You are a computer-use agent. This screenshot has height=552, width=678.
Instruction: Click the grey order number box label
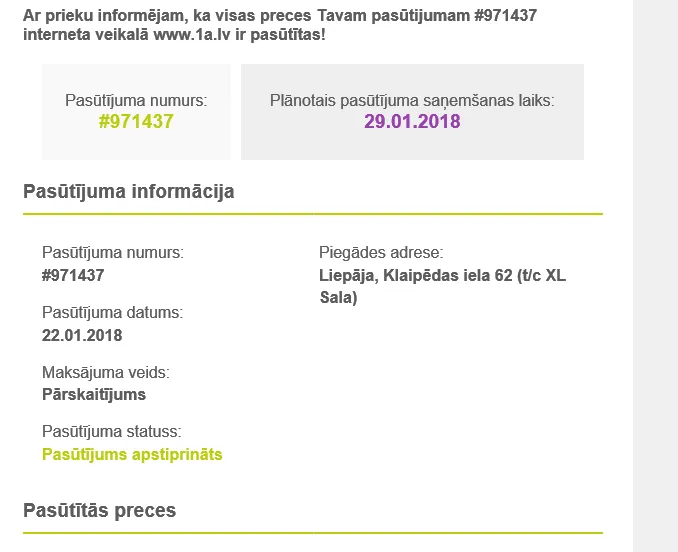[136, 100]
